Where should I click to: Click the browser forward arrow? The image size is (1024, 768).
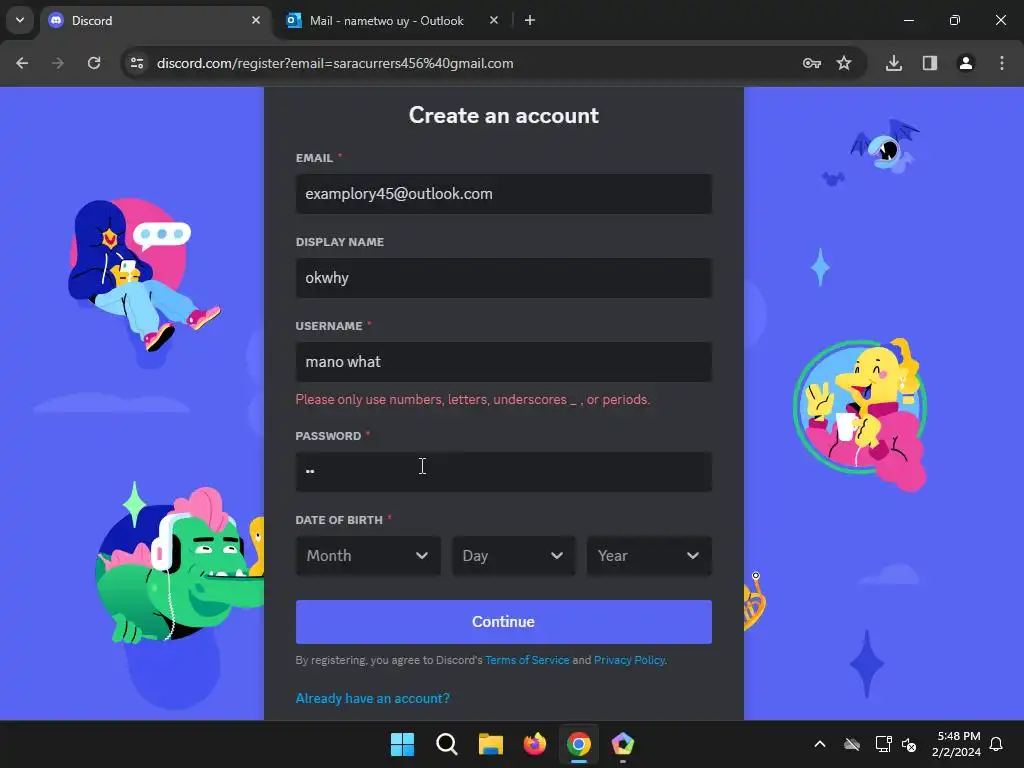point(58,63)
